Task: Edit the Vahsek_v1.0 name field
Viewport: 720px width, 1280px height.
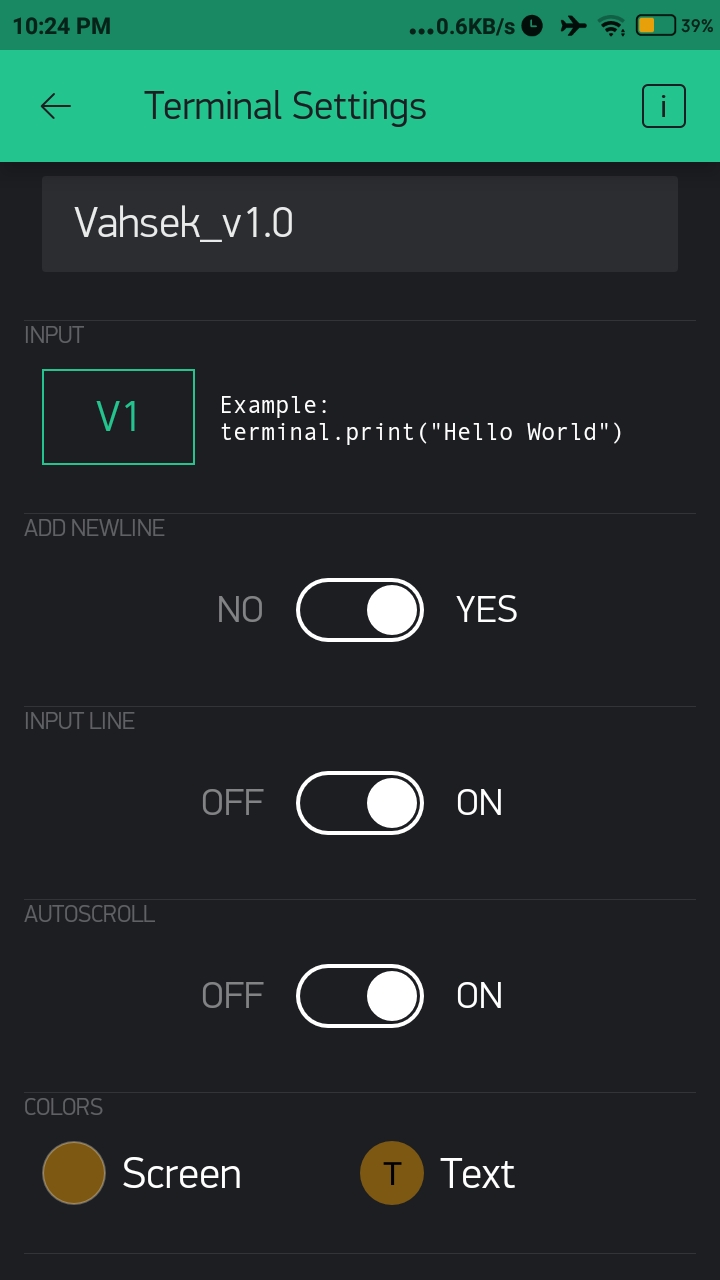Action: 360,223
